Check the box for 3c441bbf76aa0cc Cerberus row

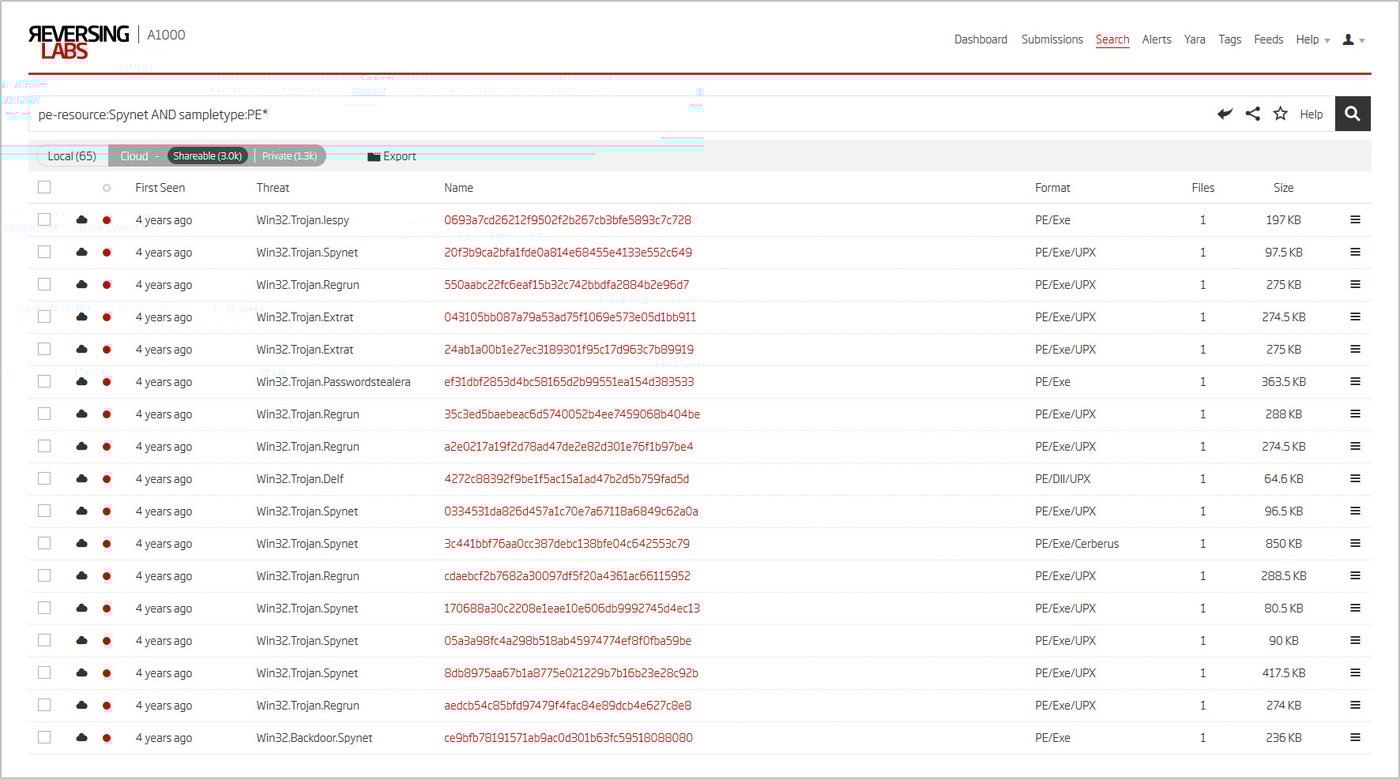click(44, 543)
